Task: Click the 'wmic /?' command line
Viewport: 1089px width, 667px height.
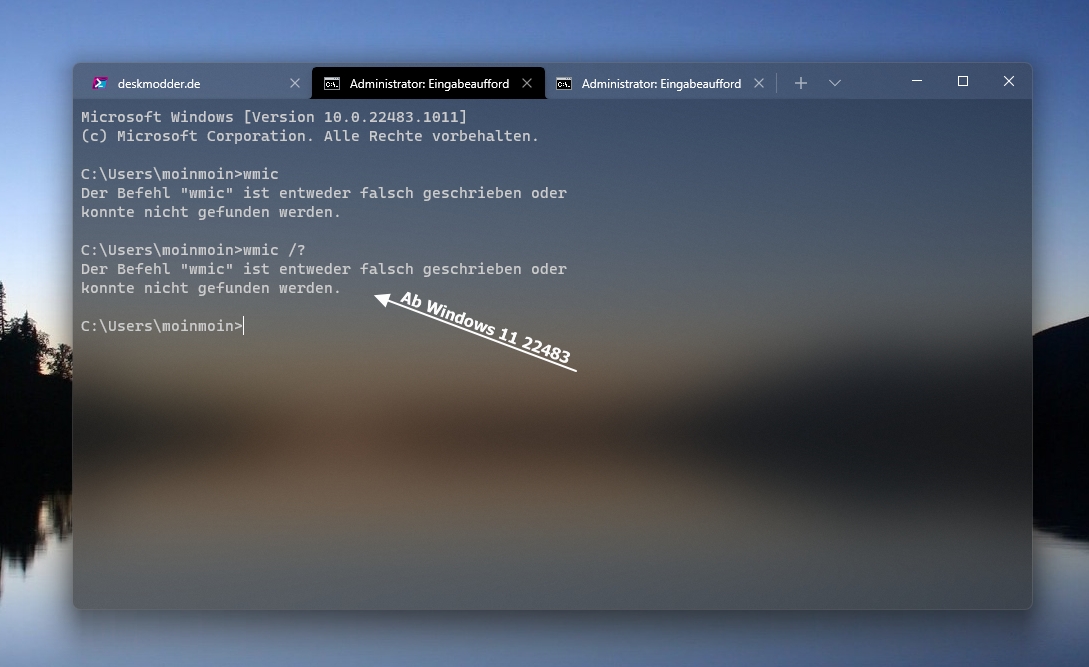Action: click(x=193, y=249)
